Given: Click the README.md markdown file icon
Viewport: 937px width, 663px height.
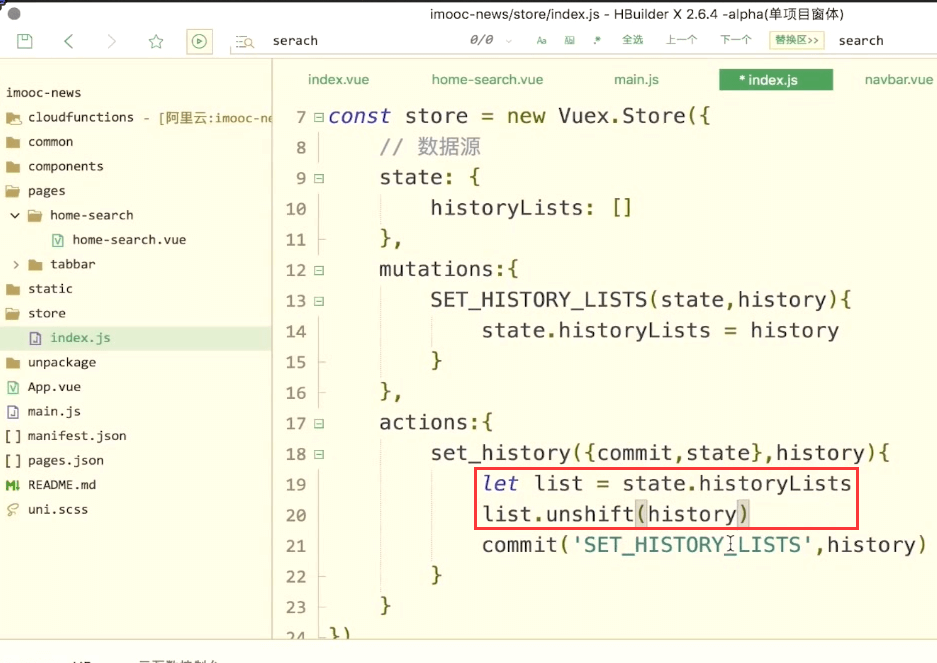Looking at the screenshot, I should click(x=13, y=485).
